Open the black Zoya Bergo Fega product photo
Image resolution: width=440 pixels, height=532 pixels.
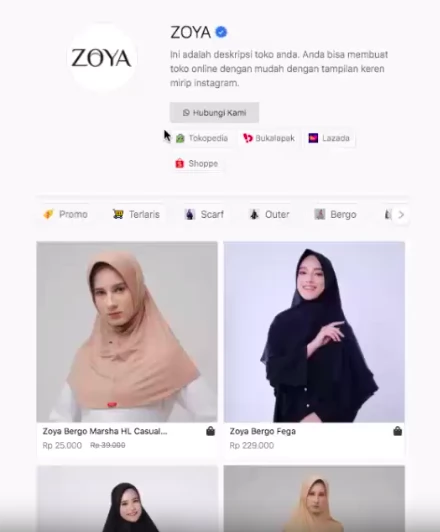(x=314, y=332)
